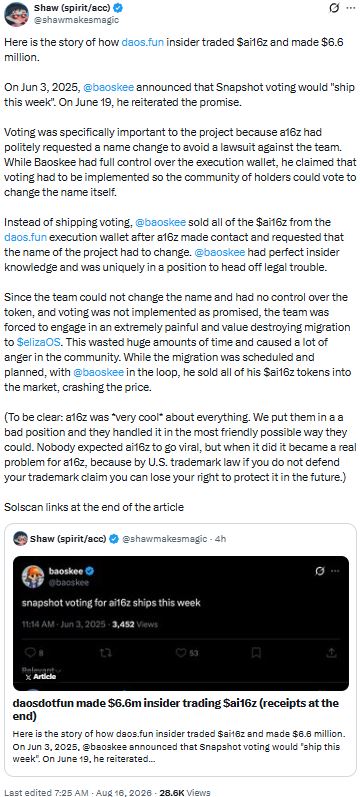
Task: Click the share icon in the embedded tweet
Action: click(x=332, y=652)
